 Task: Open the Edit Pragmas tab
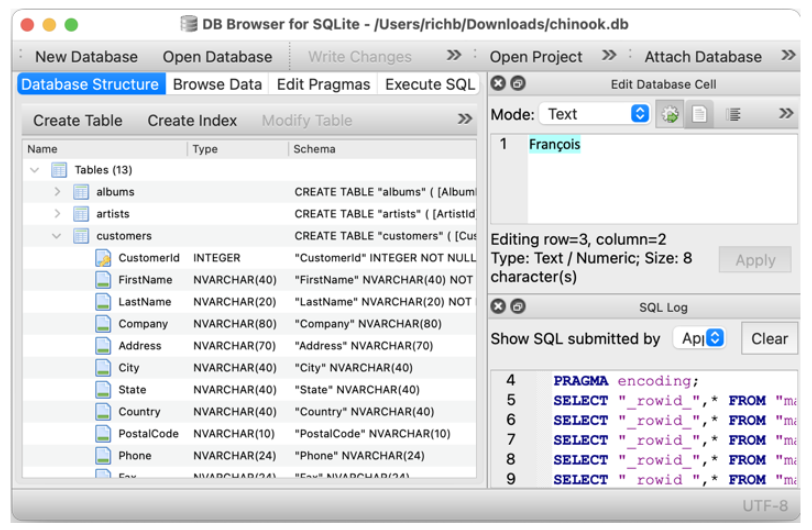[323, 84]
